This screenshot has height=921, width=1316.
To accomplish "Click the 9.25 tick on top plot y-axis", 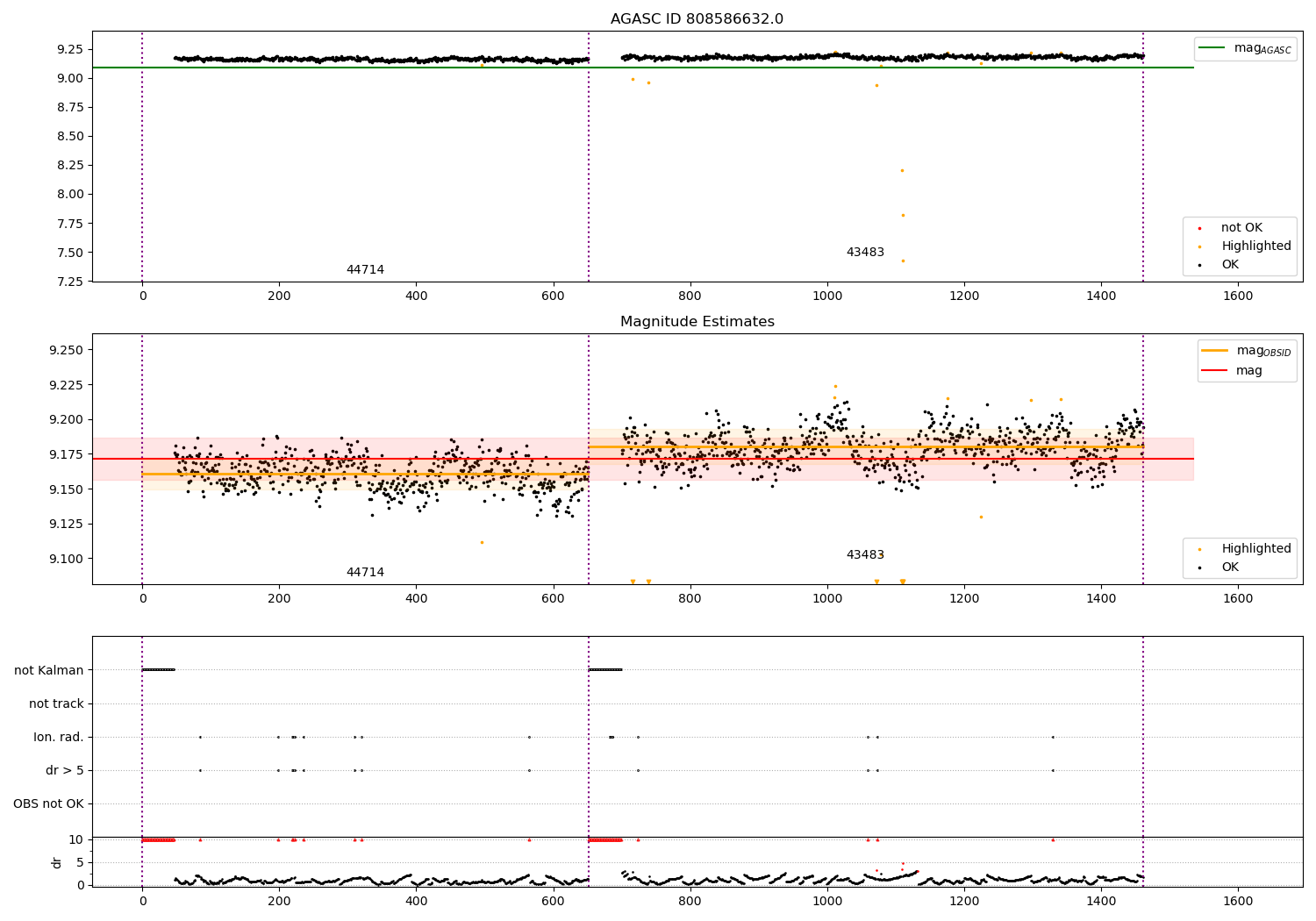I will pyautogui.click(x=69, y=49).
